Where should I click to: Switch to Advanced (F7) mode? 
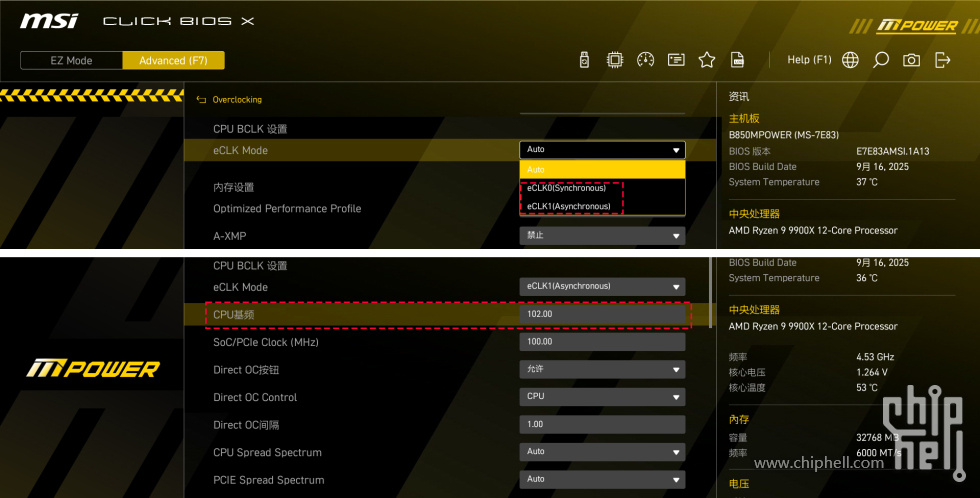pyautogui.click(x=173, y=60)
